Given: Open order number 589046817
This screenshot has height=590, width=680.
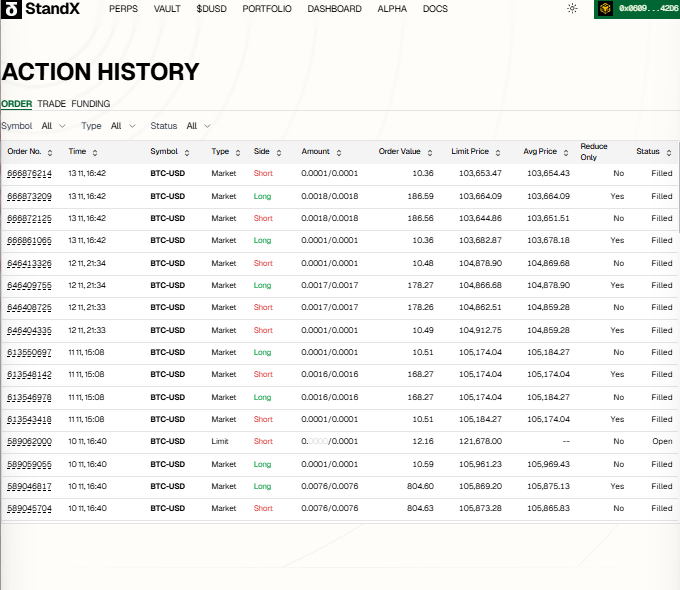Looking at the screenshot, I should [x=29, y=487].
